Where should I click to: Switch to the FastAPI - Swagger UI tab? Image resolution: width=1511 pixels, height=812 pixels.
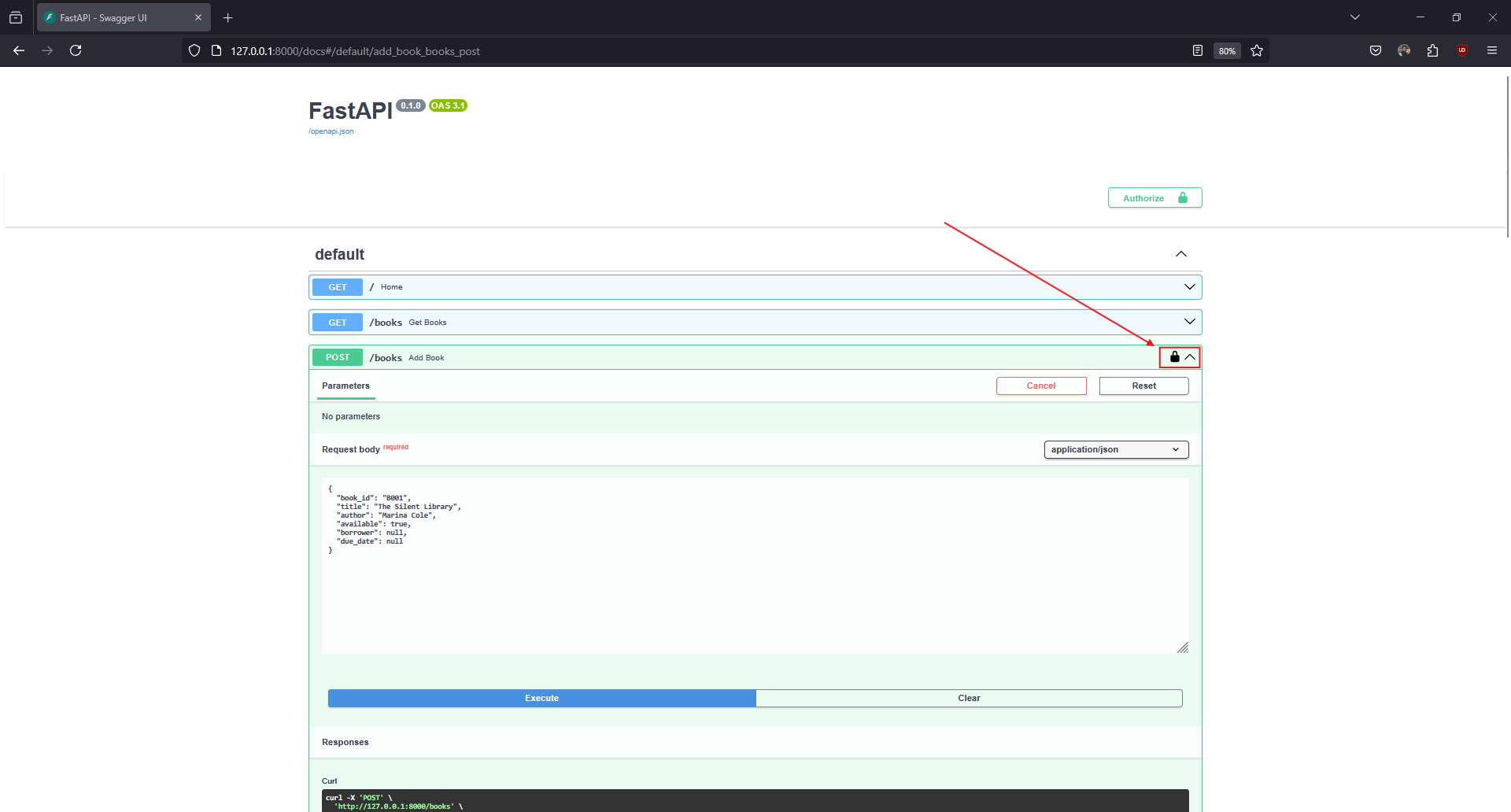(110, 17)
